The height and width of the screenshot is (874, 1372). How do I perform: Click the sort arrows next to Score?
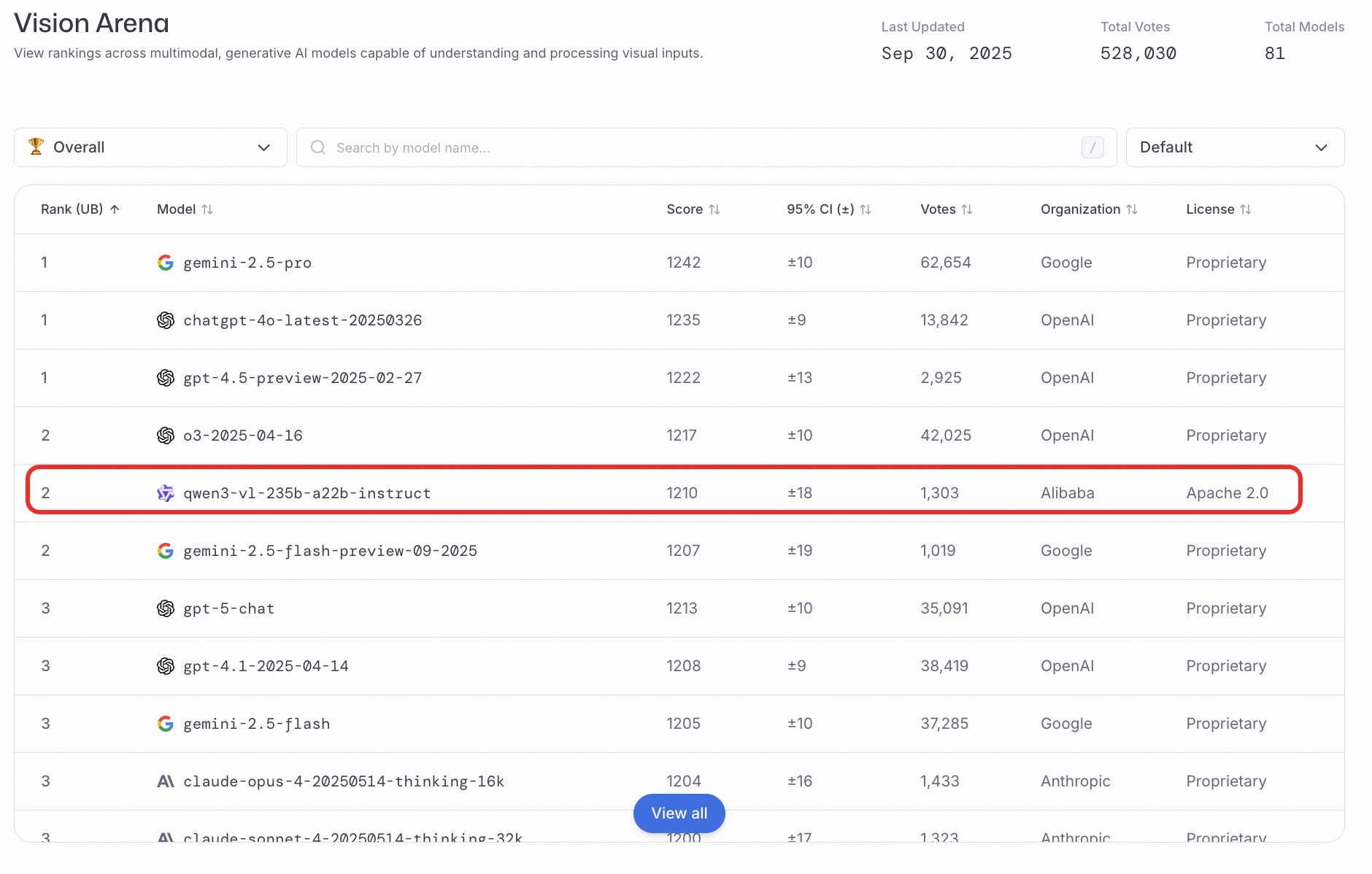pos(714,209)
